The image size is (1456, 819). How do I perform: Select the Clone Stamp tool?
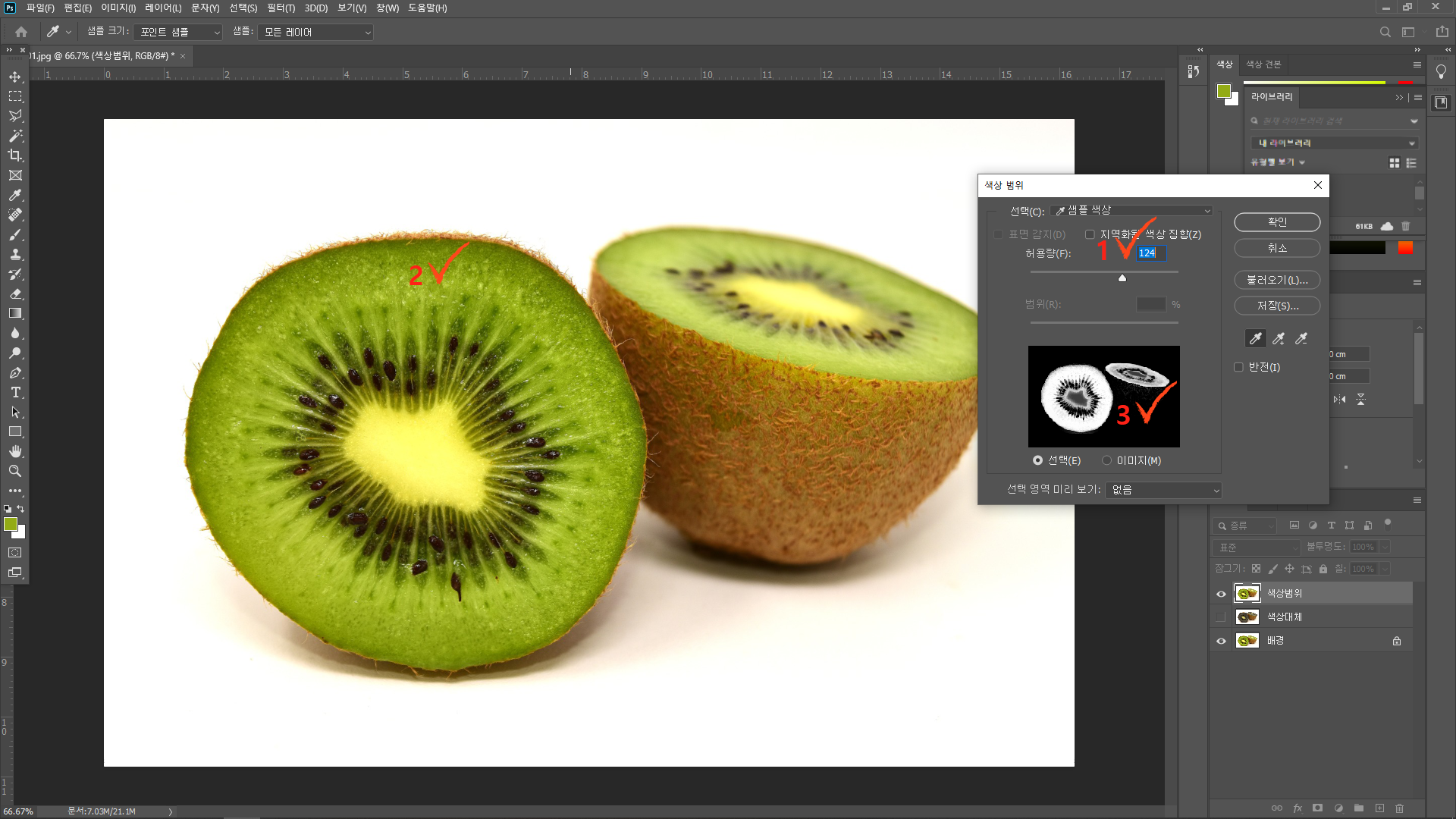click(15, 254)
